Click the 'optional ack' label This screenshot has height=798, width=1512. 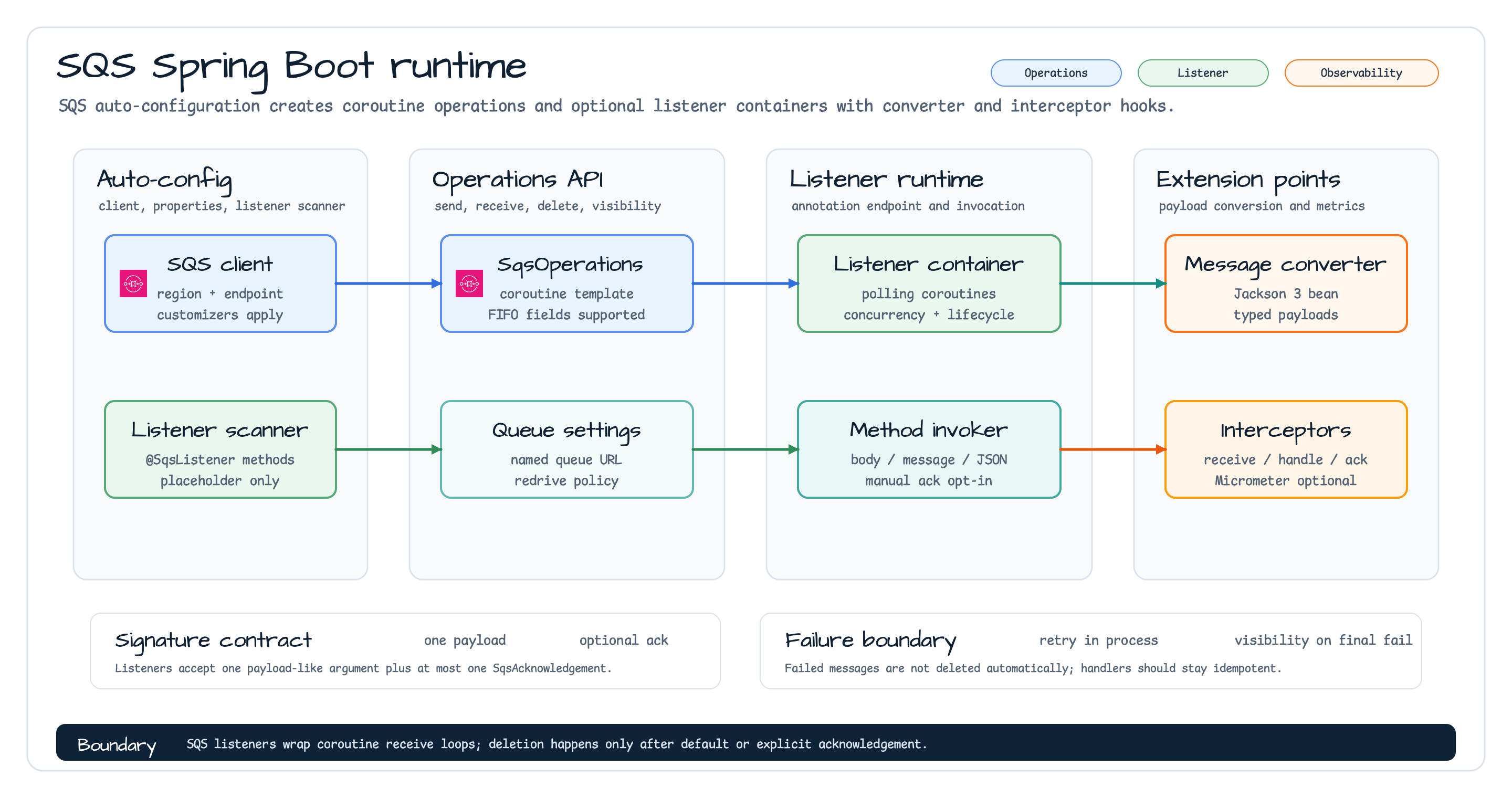[x=623, y=640]
